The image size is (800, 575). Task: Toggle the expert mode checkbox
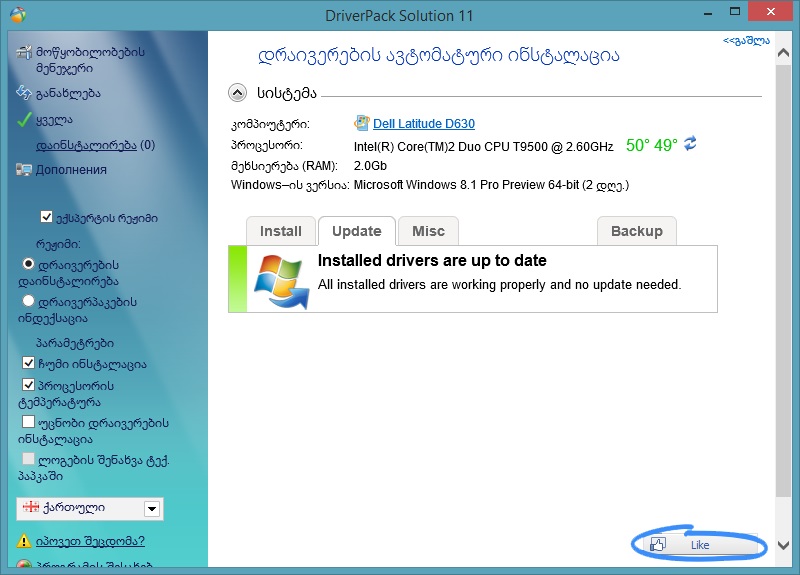46,217
